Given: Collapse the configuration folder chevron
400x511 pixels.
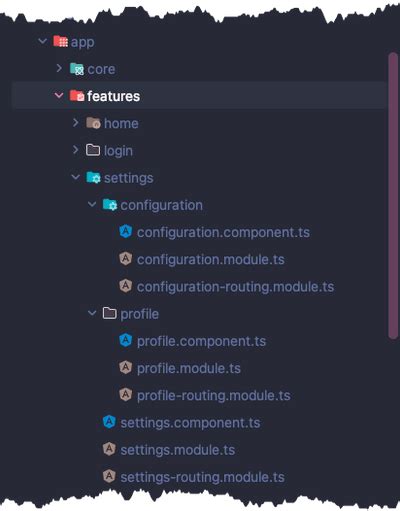Looking at the screenshot, I should pyautogui.click(x=92, y=204).
